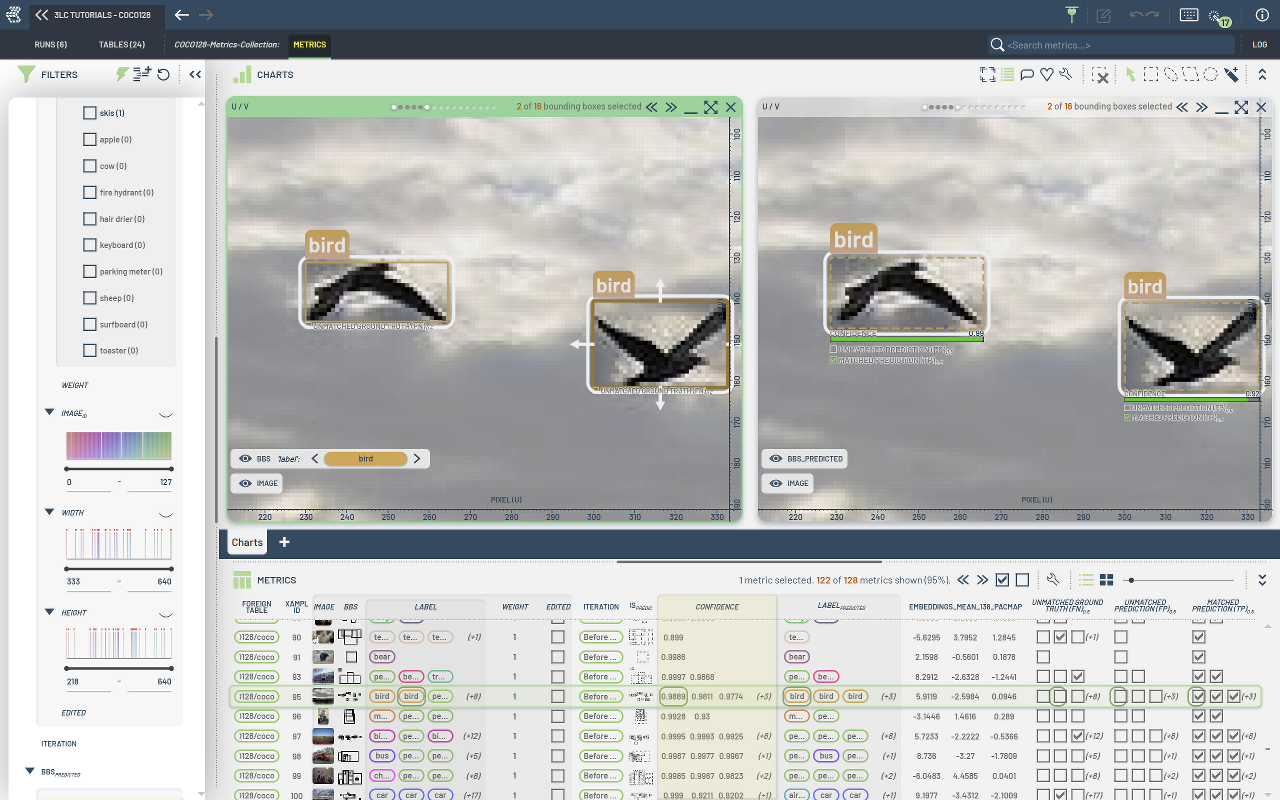Image resolution: width=1280 pixels, height=800 pixels.
Task: Go to next label using right arrow
Action: [417, 459]
